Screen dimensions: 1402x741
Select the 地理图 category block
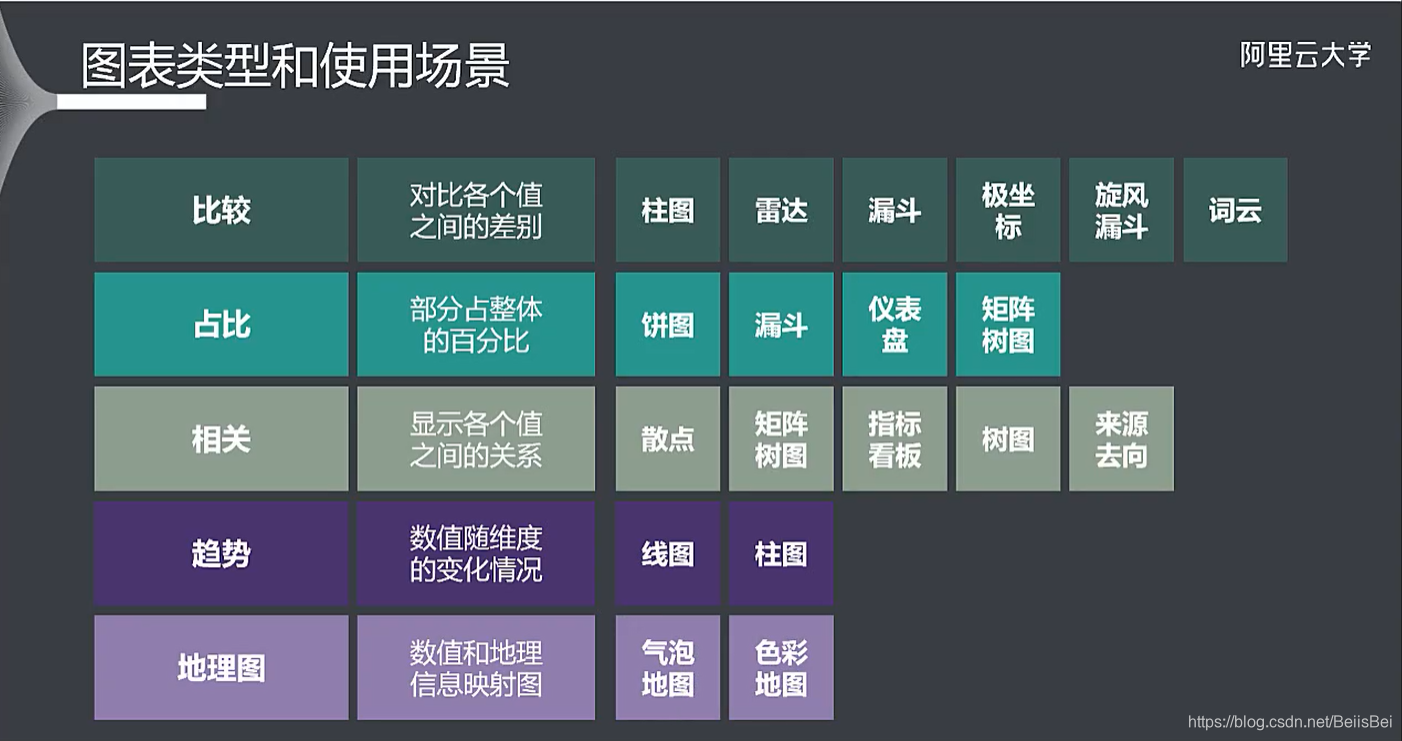(x=220, y=667)
